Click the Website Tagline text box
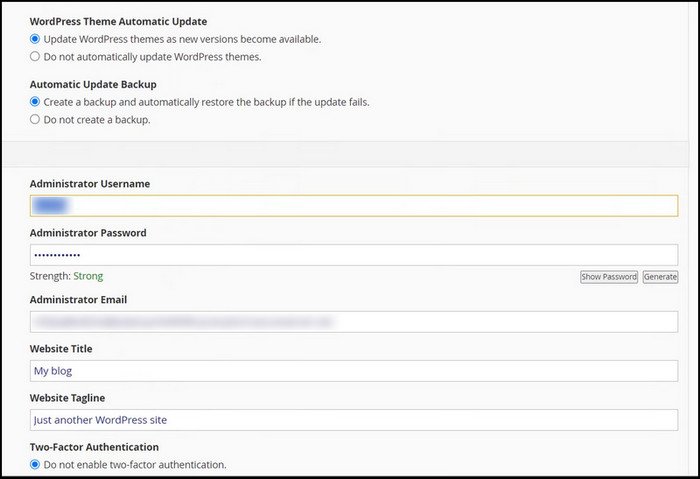Screen dimensions: 700x479 [354, 420]
